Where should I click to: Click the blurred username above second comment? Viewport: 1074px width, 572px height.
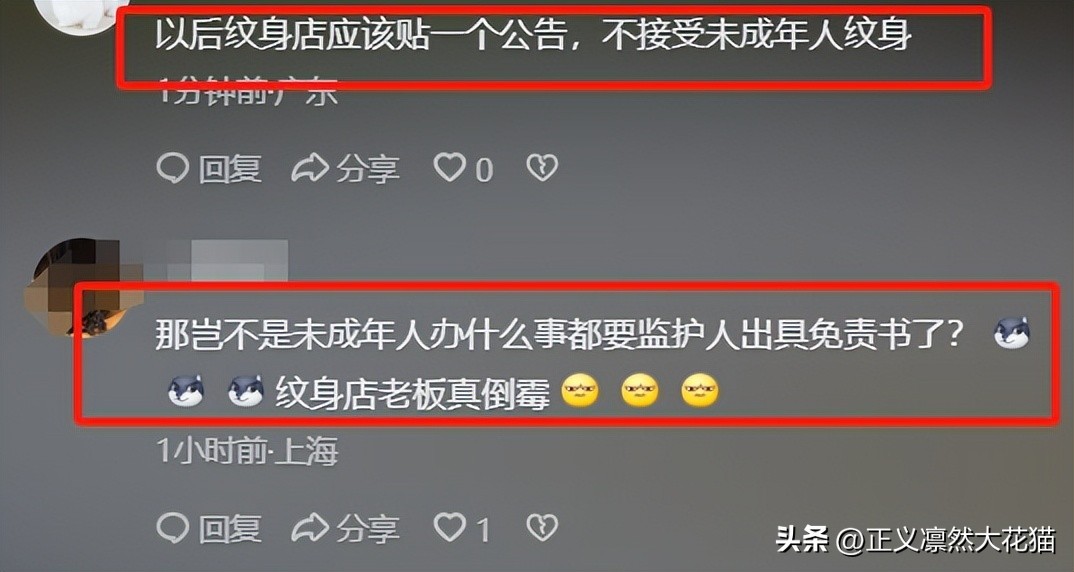227,261
